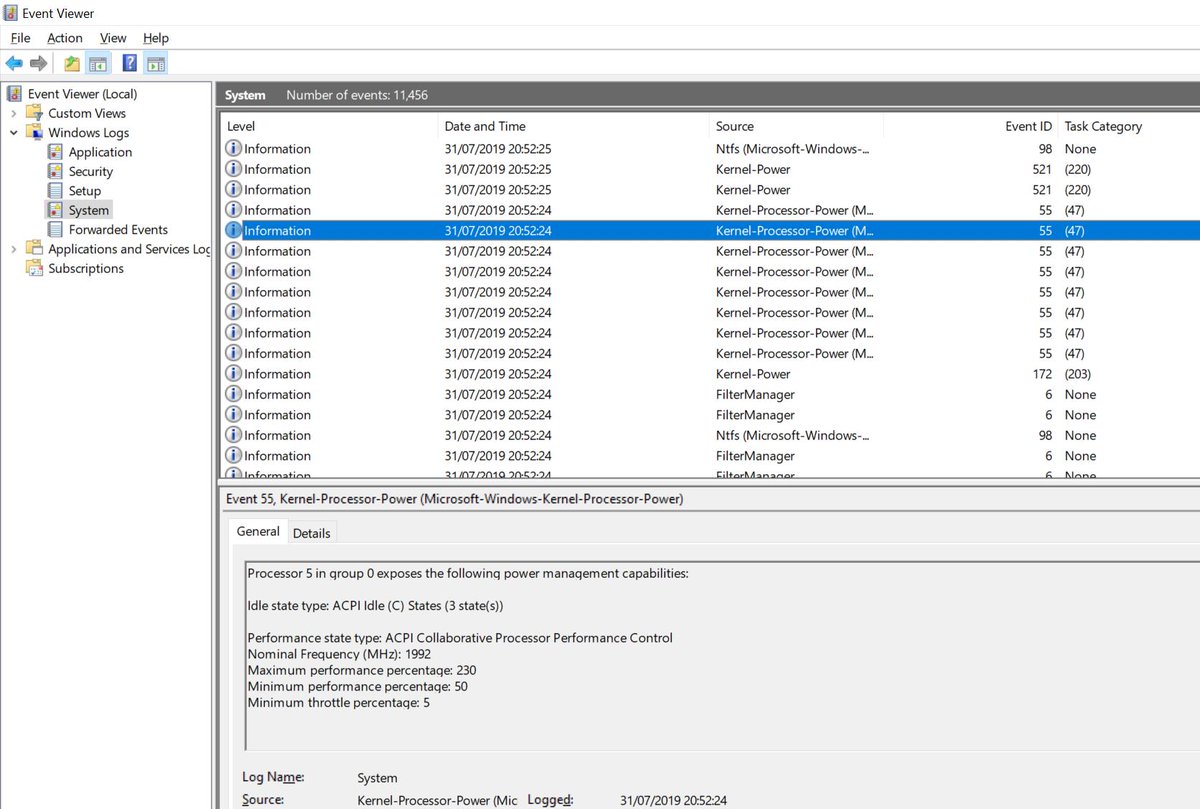Open the Help menu
1200x809 pixels.
(156, 38)
